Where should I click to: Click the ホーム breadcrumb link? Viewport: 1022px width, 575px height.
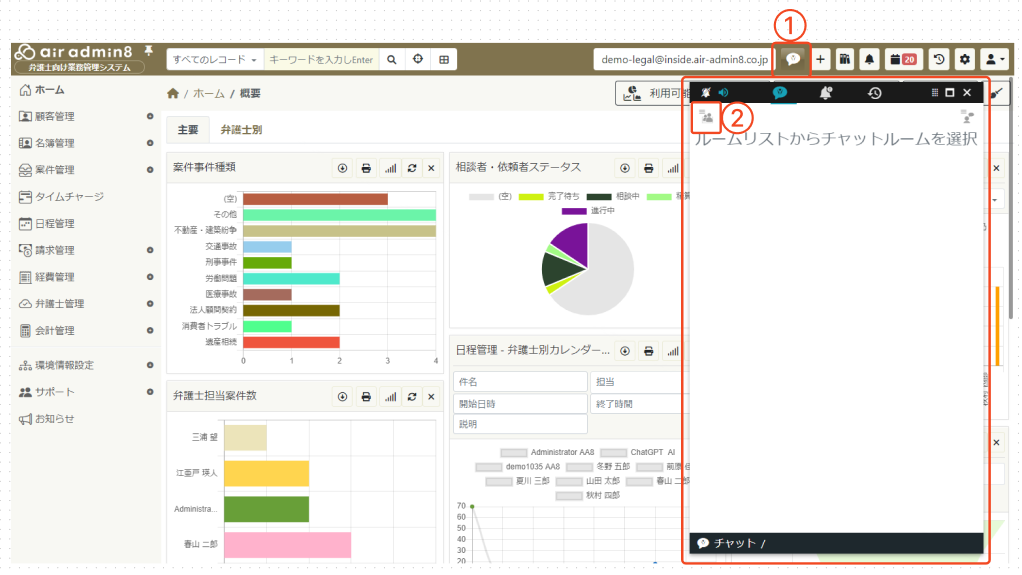click(209, 94)
